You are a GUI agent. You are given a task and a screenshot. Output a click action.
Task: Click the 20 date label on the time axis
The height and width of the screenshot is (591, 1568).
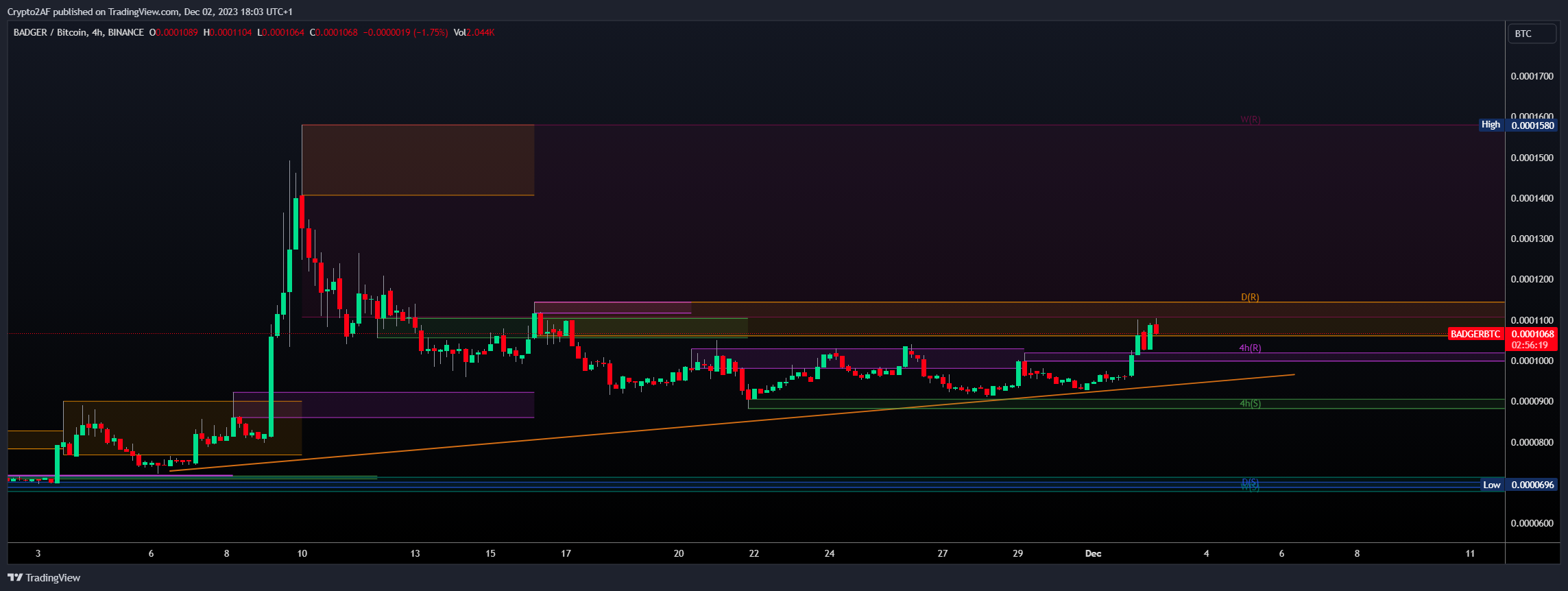[679, 553]
